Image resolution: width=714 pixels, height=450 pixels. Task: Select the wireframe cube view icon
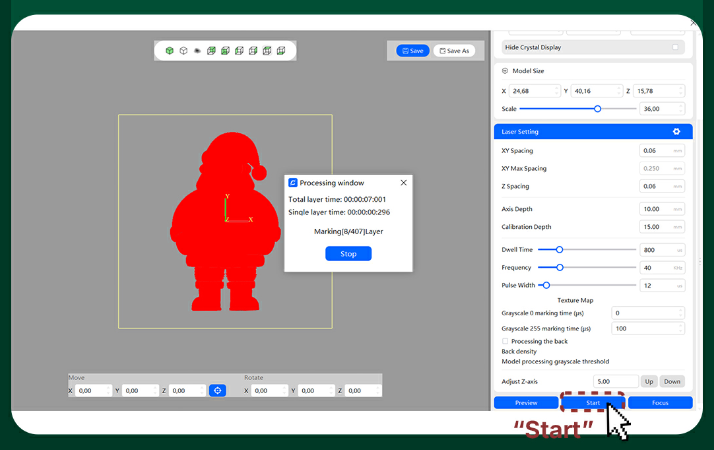(184, 51)
